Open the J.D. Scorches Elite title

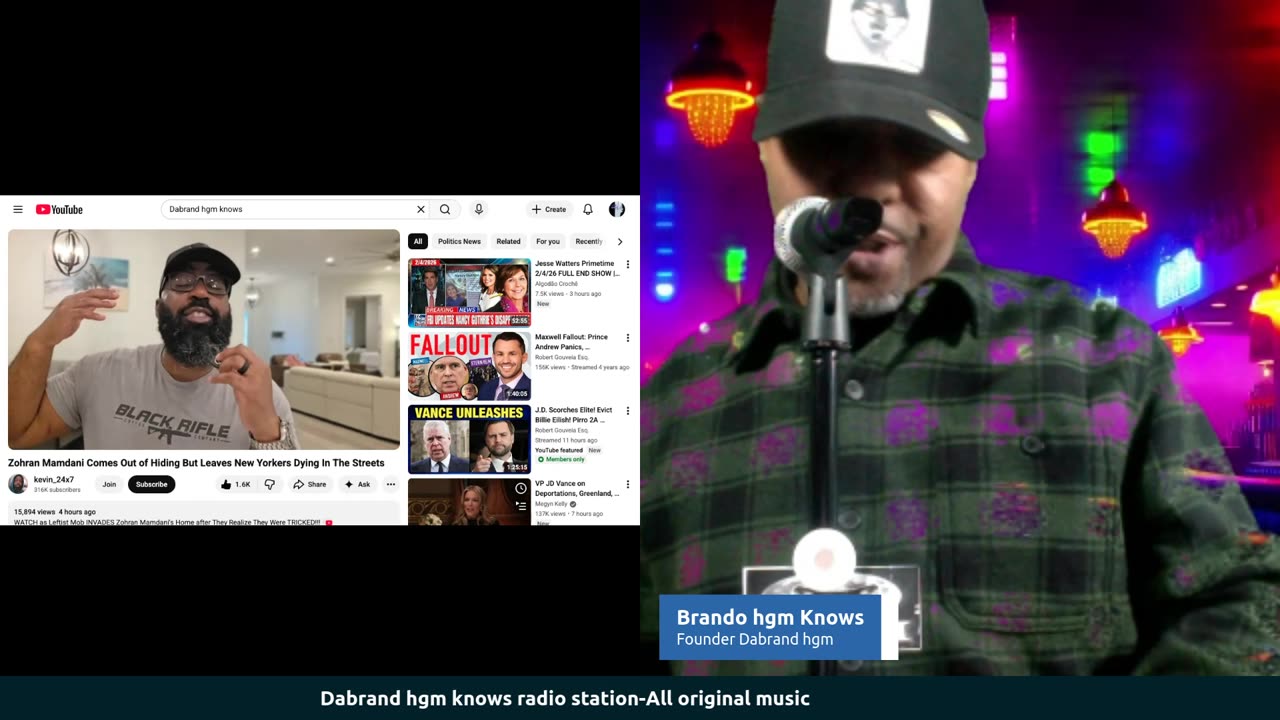574,415
